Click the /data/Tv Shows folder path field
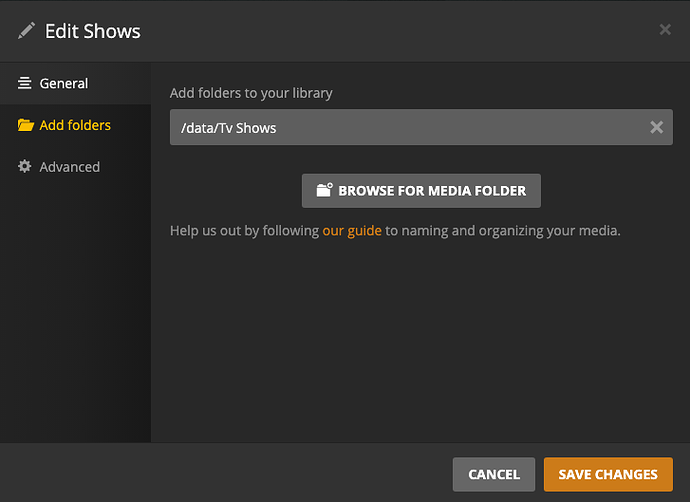This screenshot has width=690, height=502. click(x=400, y=127)
